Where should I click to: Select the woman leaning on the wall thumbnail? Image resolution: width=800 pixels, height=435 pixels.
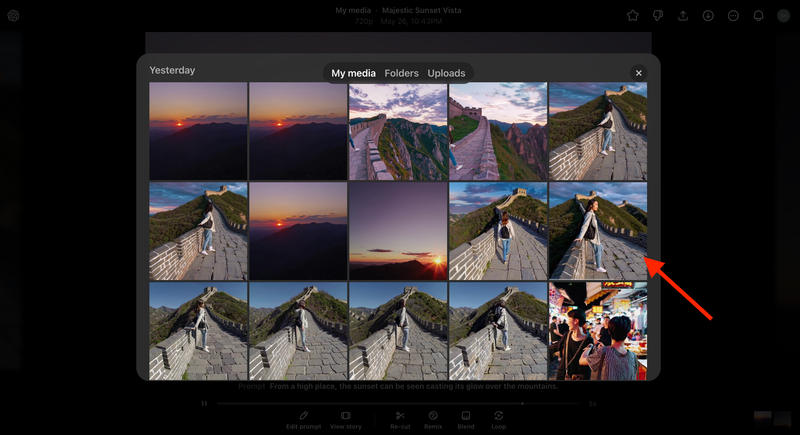pyautogui.click(x=598, y=231)
